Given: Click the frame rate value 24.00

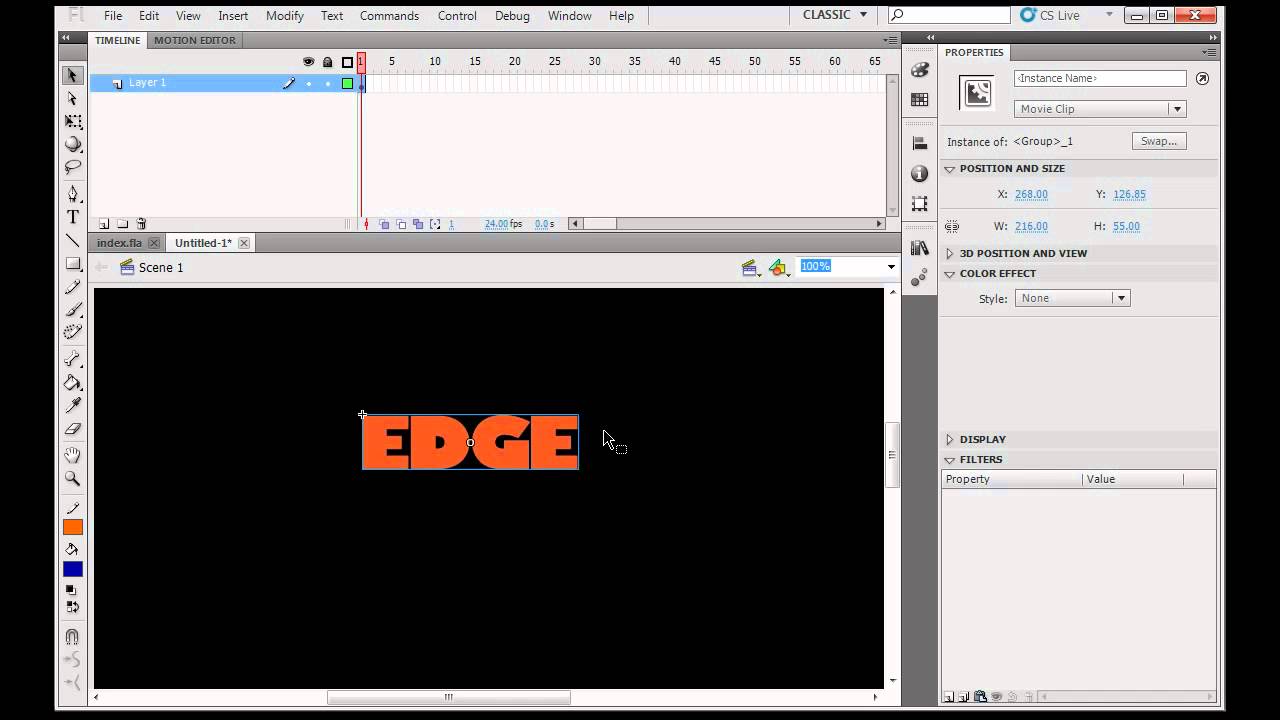Looking at the screenshot, I should (x=497, y=224).
